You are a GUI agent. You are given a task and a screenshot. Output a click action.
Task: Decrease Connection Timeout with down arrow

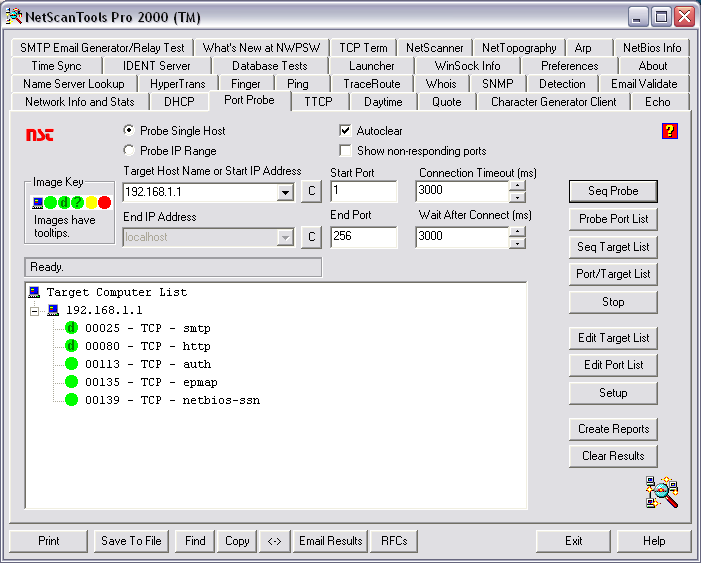[x=517, y=197]
